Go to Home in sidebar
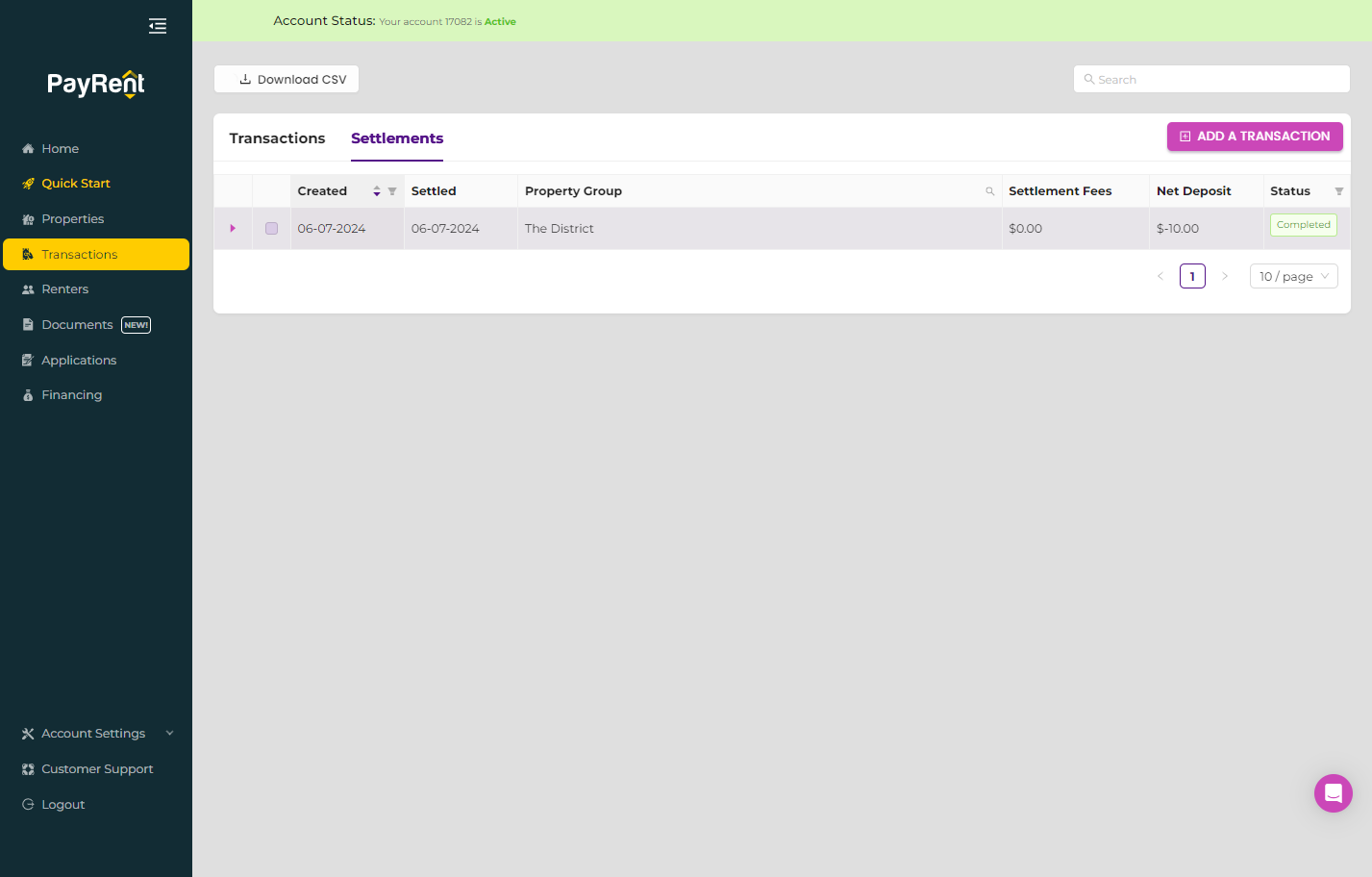 (96, 148)
